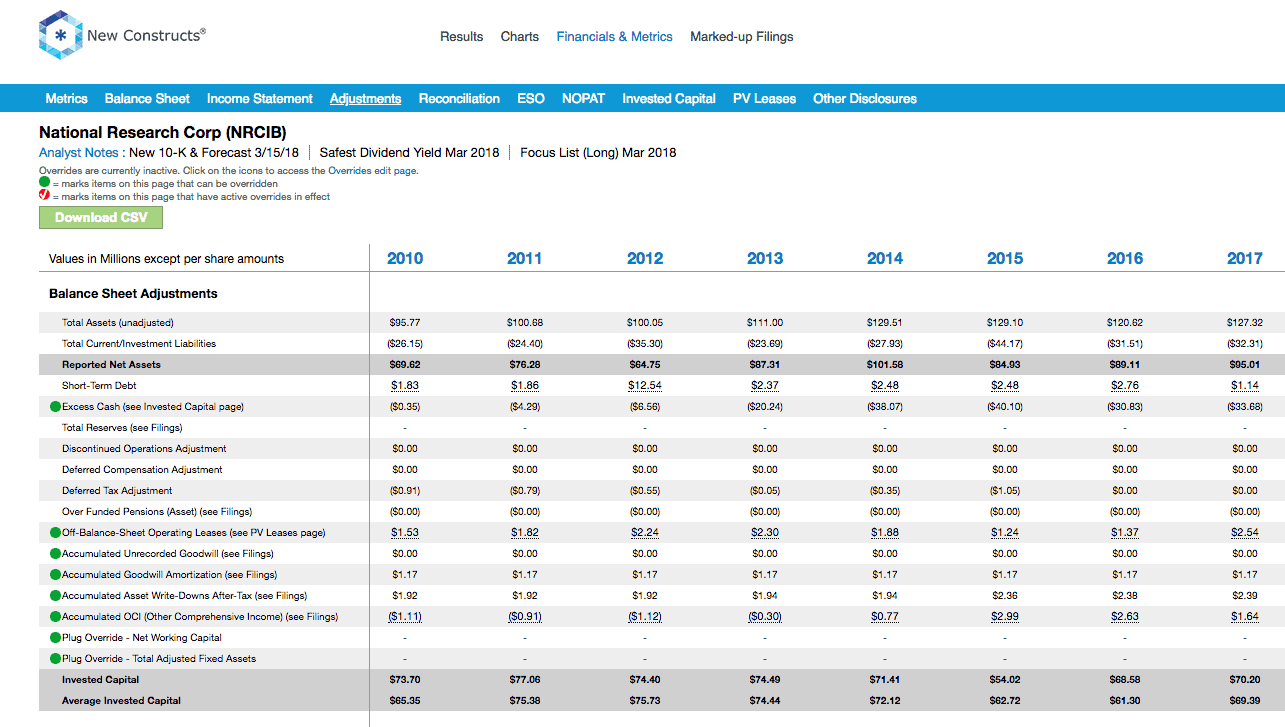This screenshot has width=1285, height=727.
Task: Click the Deferred Tax Adjustment row label
Action: [117, 491]
